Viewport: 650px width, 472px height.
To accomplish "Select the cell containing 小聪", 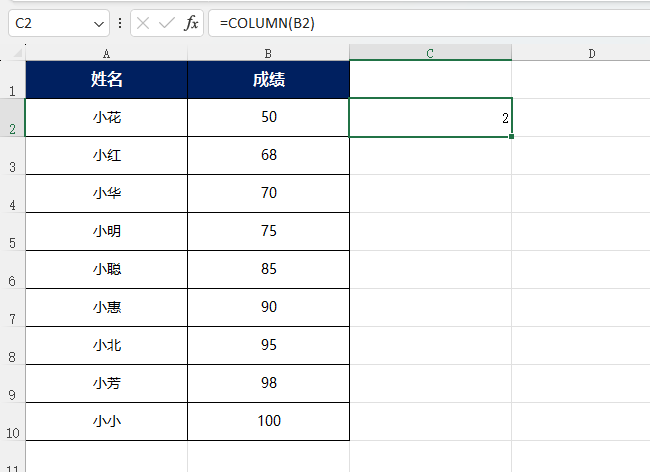I will pyautogui.click(x=107, y=270).
